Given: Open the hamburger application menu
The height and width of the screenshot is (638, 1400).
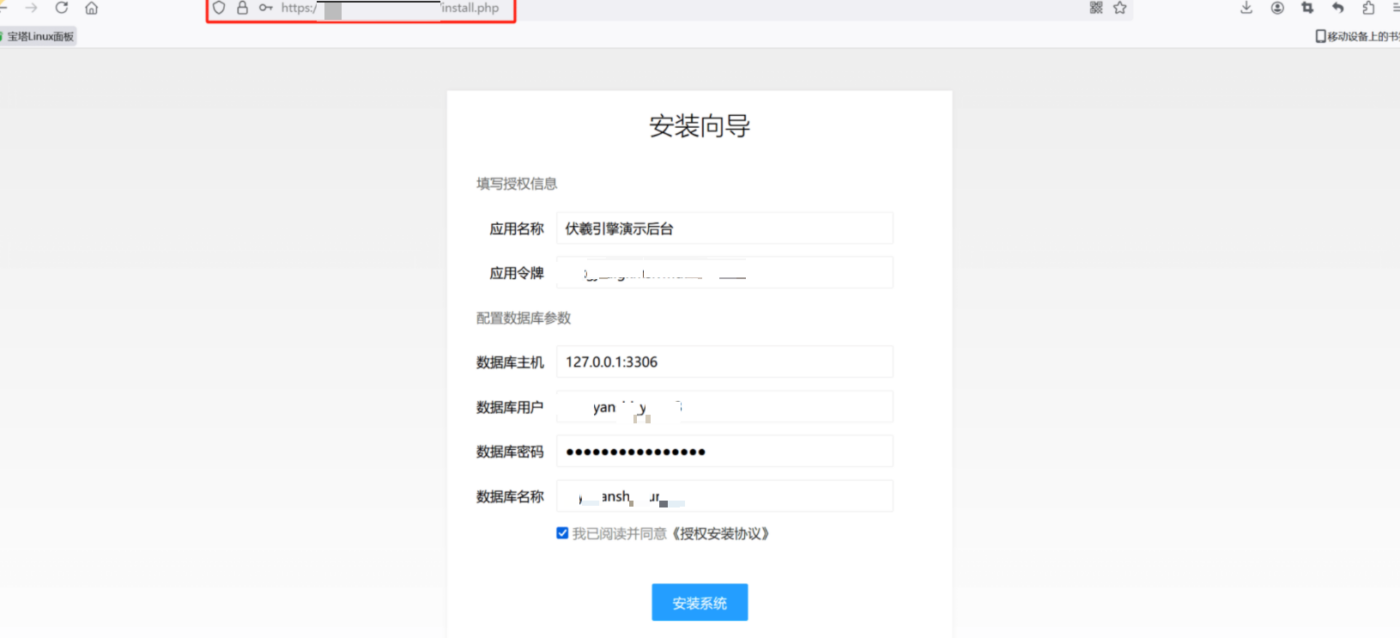Looking at the screenshot, I should (1396, 8).
